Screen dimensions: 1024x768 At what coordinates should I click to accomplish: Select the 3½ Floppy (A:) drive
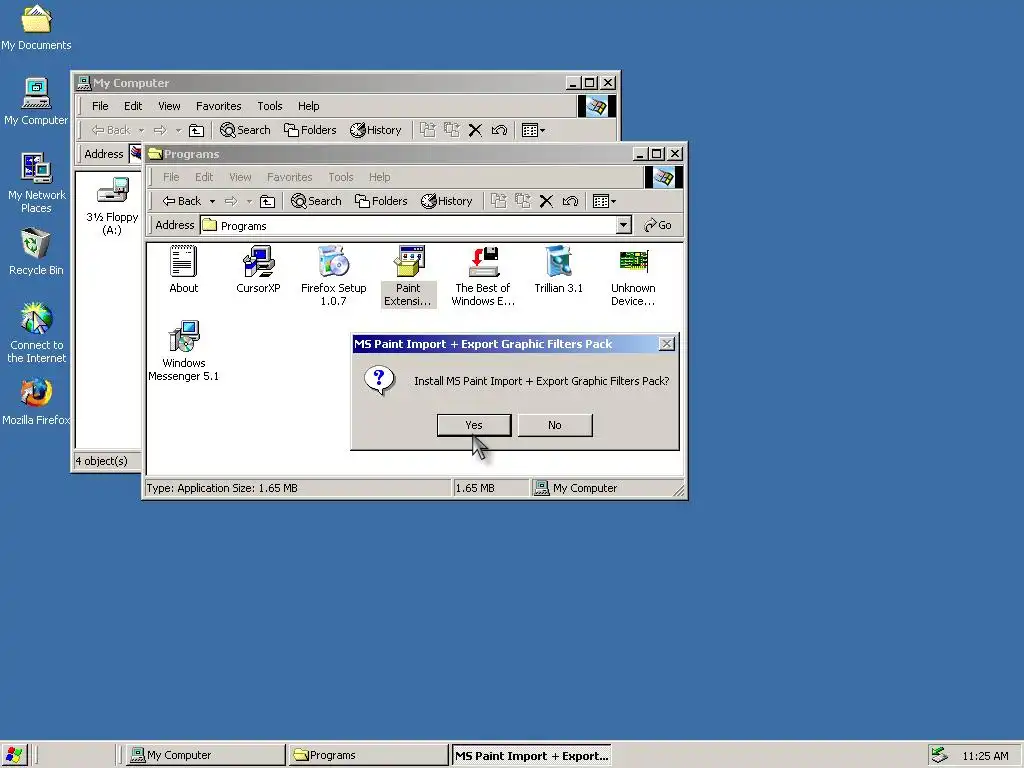point(112,205)
